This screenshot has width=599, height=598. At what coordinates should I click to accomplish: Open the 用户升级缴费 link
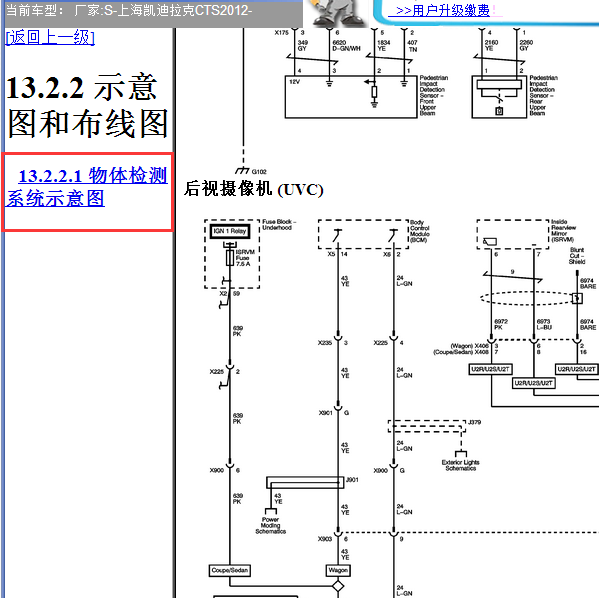pyautogui.click(x=443, y=10)
